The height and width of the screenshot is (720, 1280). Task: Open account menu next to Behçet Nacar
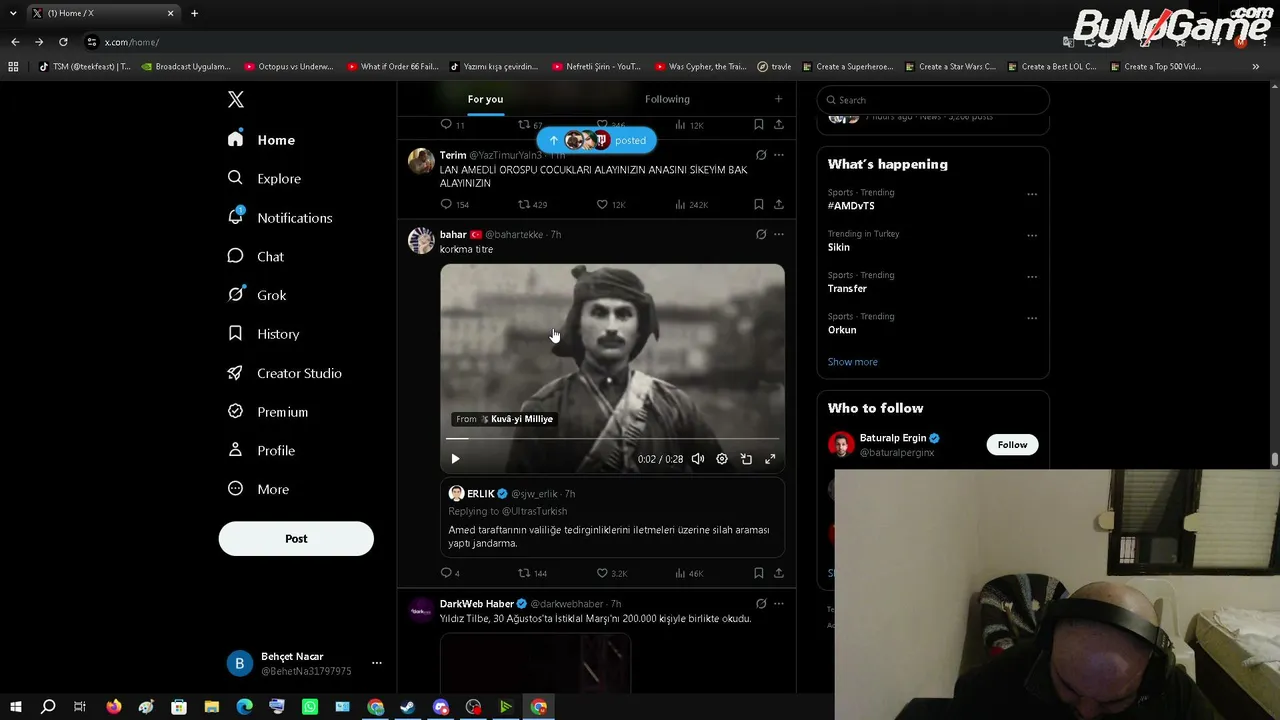377,663
